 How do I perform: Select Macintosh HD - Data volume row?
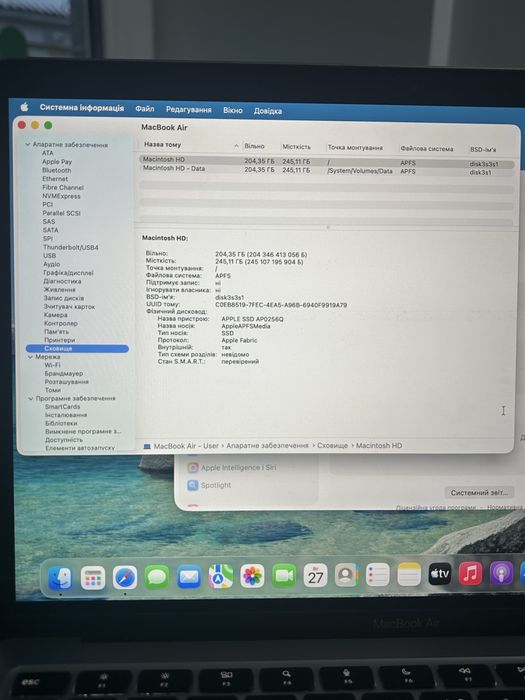[326, 170]
